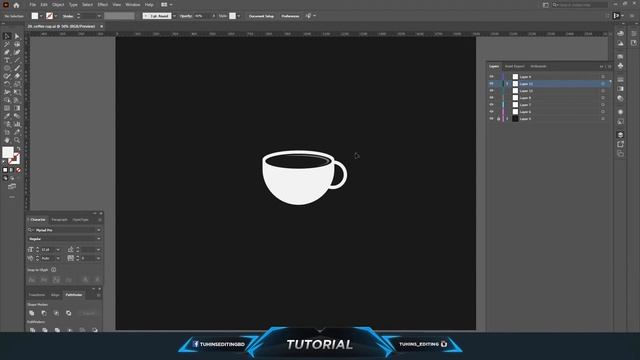This screenshot has width=640, height=360.
Task: Click the Preferences button
Action: (290, 16)
